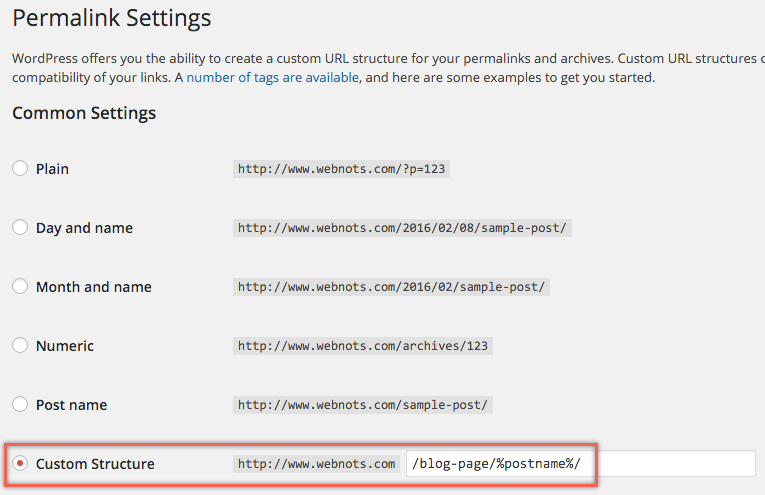Image resolution: width=765 pixels, height=495 pixels.
Task: Select the Custom Structure radio button
Action: point(20,464)
